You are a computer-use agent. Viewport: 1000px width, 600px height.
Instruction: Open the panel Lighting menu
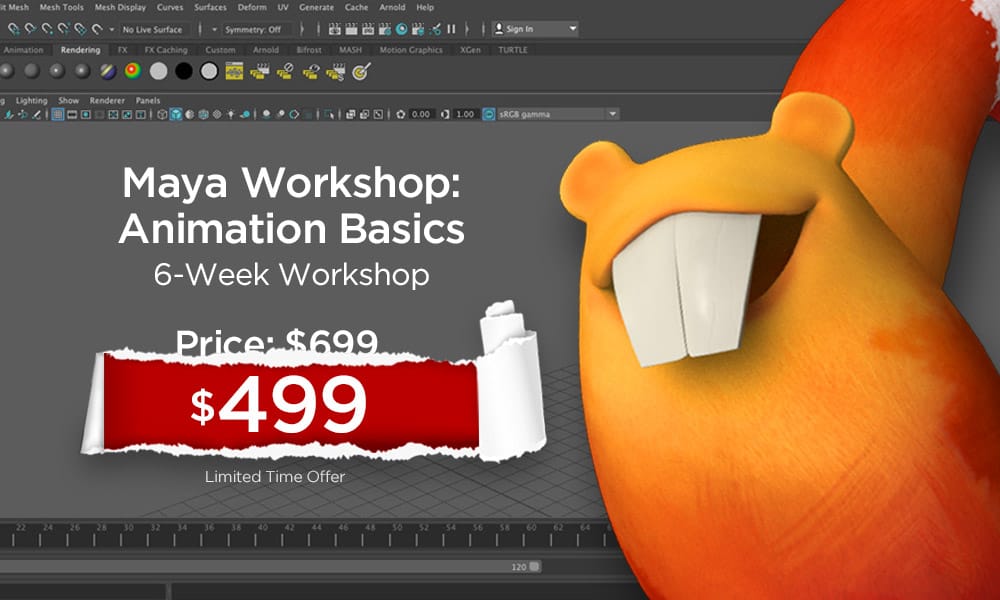click(31, 100)
